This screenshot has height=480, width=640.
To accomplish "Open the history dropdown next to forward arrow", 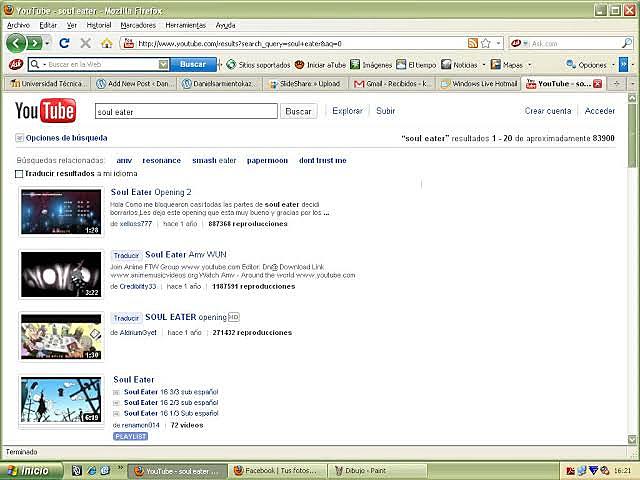I will pyautogui.click(x=48, y=43).
